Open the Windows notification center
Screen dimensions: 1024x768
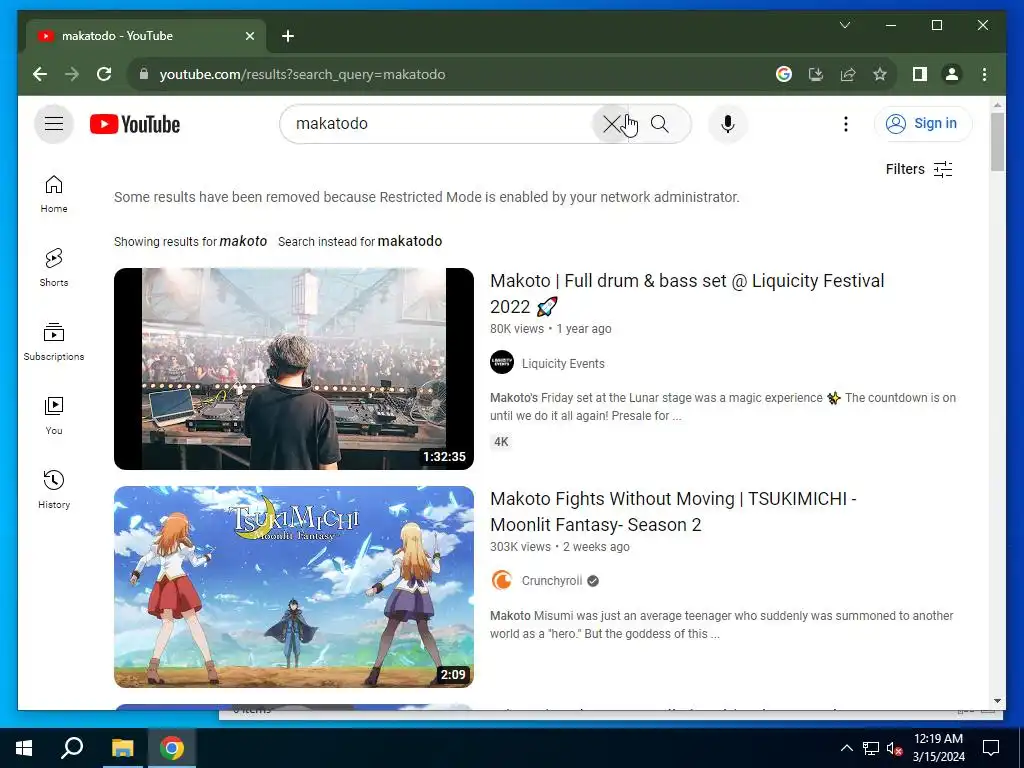[x=991, y=748]
